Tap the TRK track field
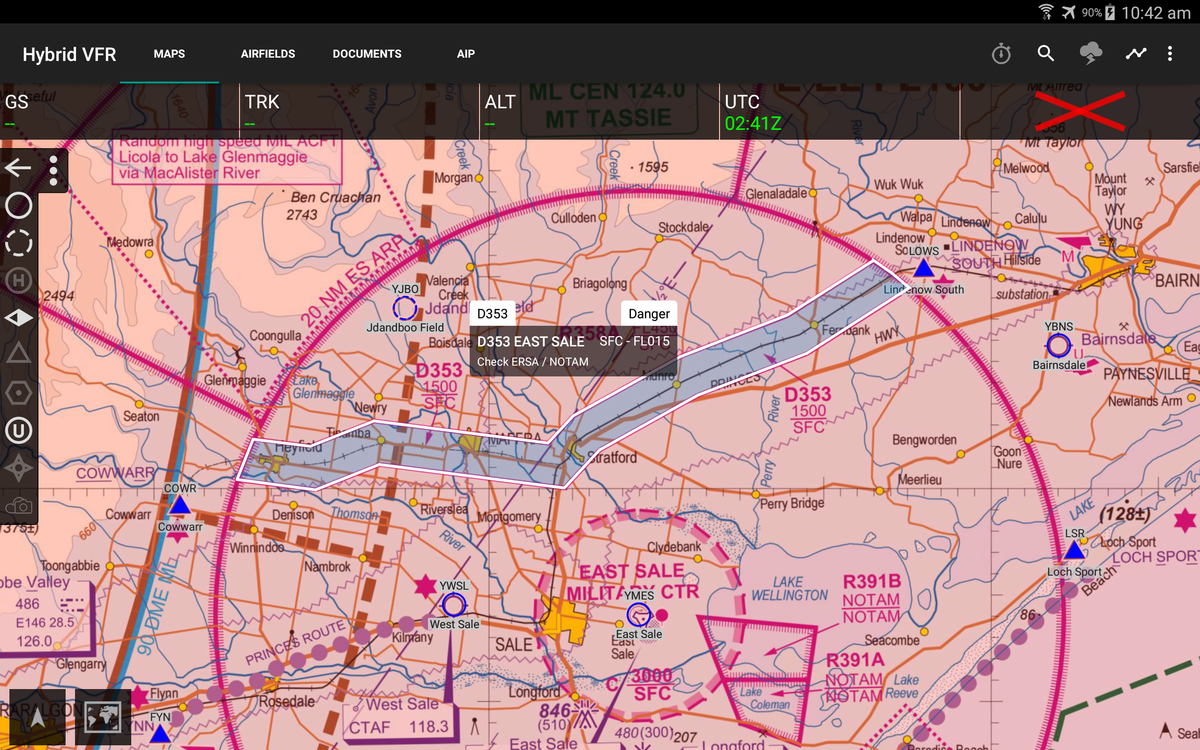 [x=360, y=112]
